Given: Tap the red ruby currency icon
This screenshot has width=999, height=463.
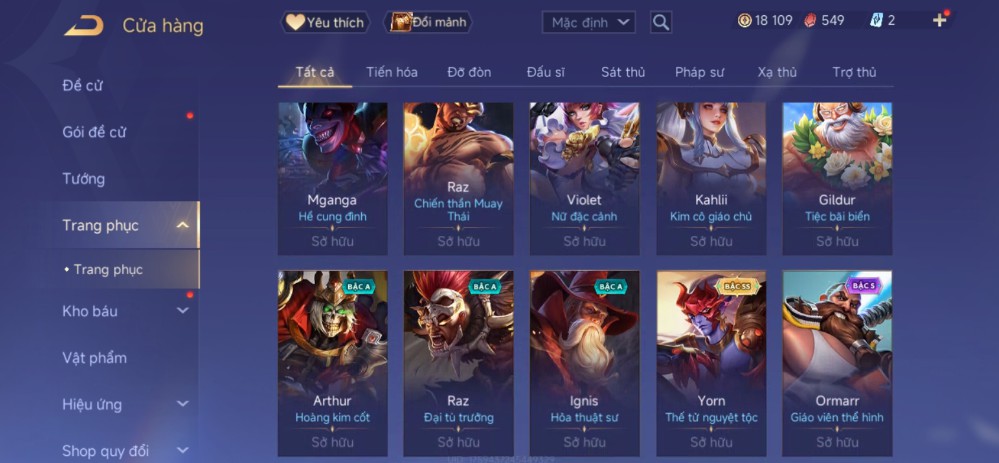Looking at the screenshot, I should tap(809, 20).
